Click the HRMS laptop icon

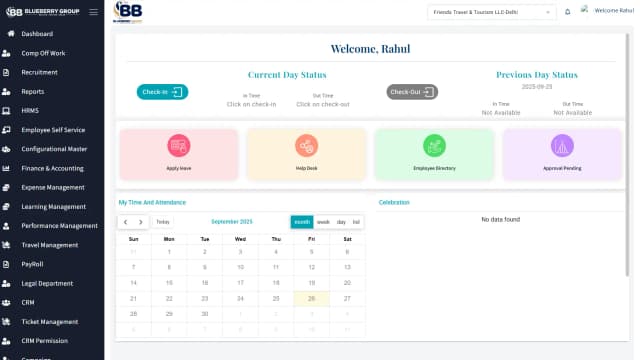click(6, 111)
